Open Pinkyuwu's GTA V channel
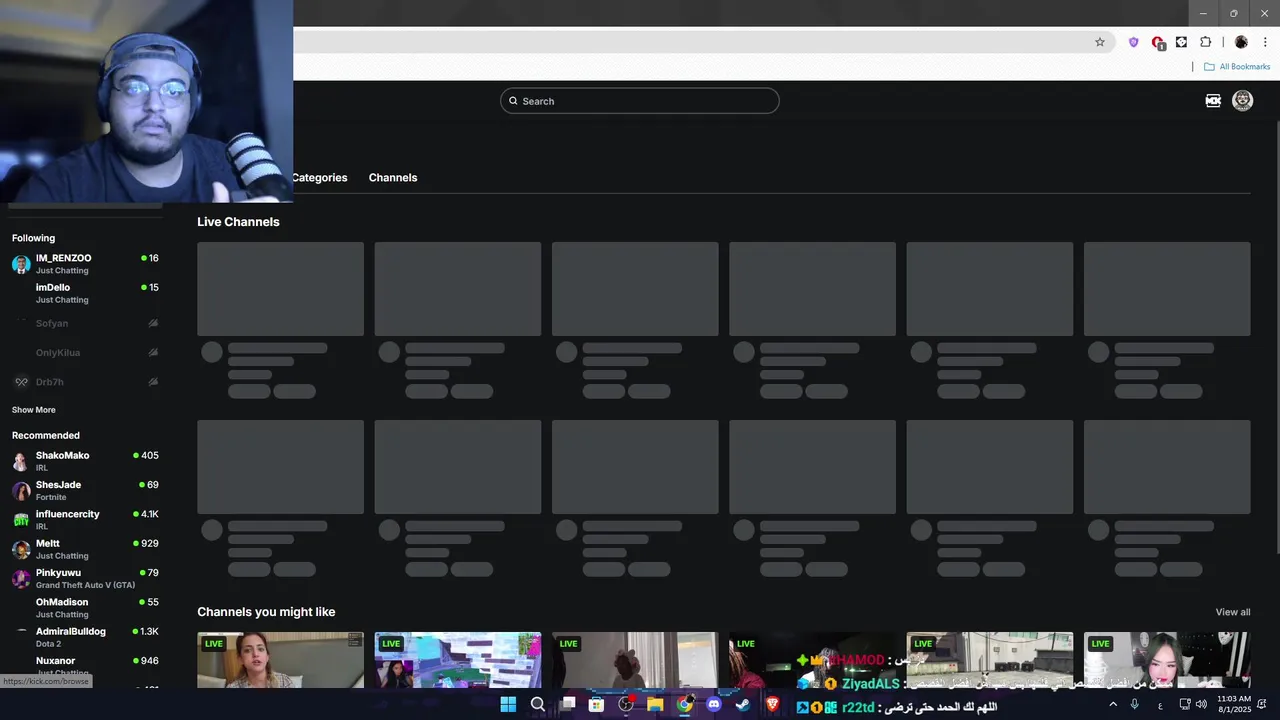 tap(85, 578)
